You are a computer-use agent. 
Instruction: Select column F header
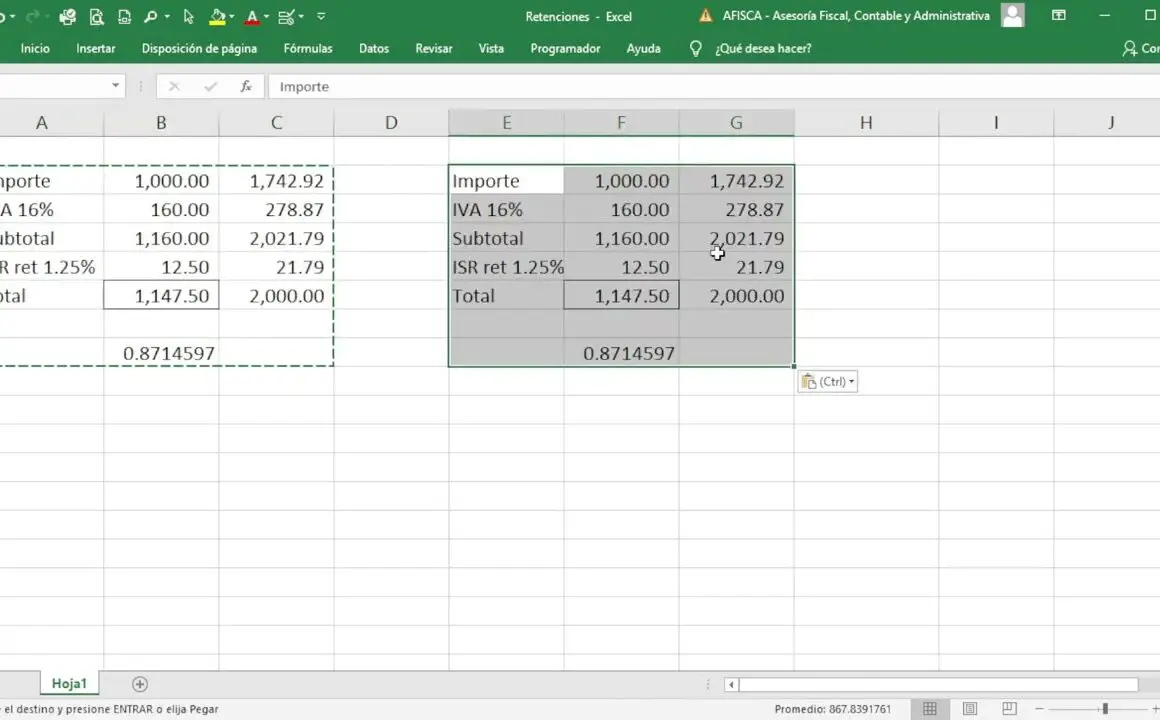point(621,123)
